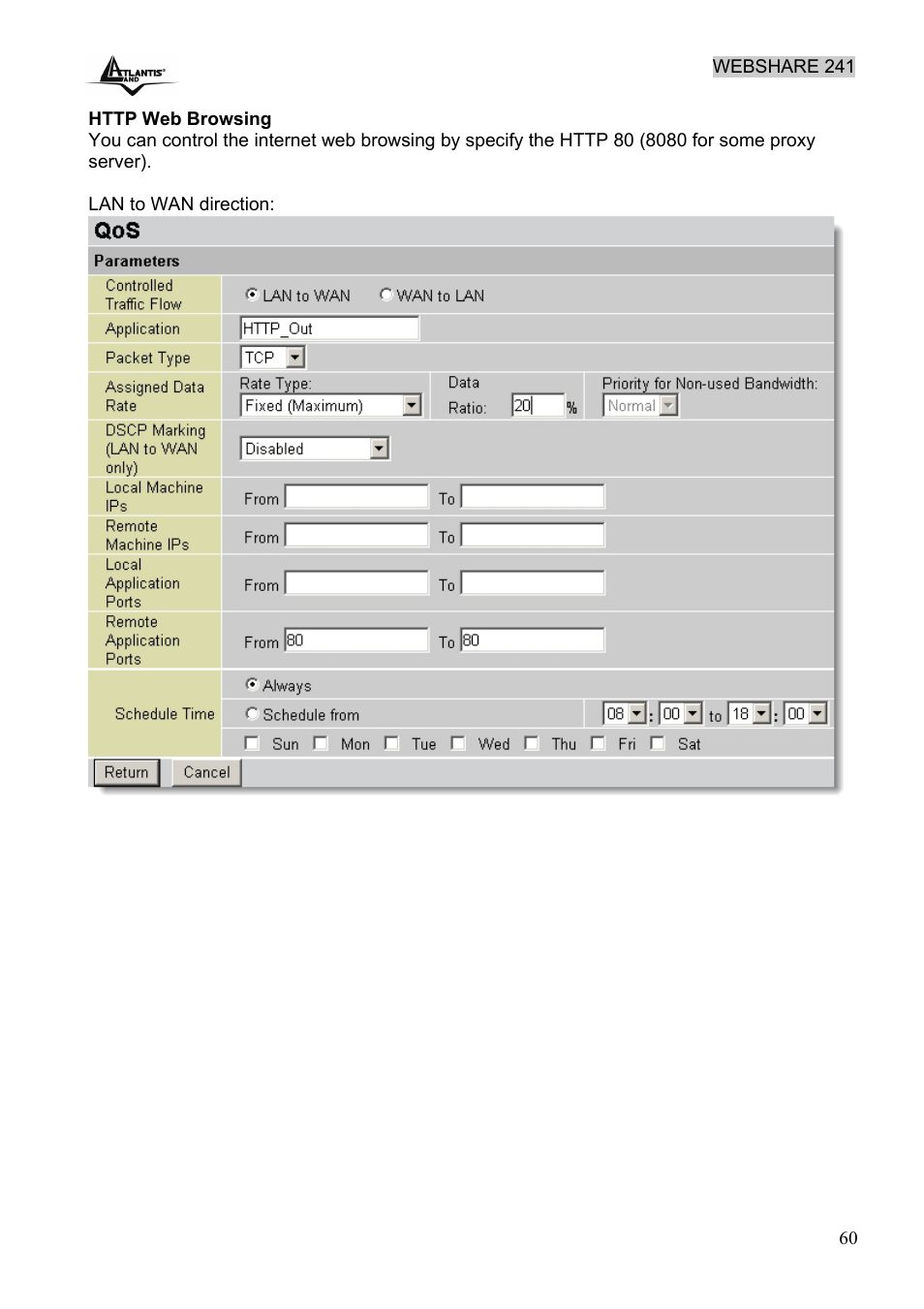Click Remote Application Ports From field
The image size is (924, 1309).
coord(356,640)
